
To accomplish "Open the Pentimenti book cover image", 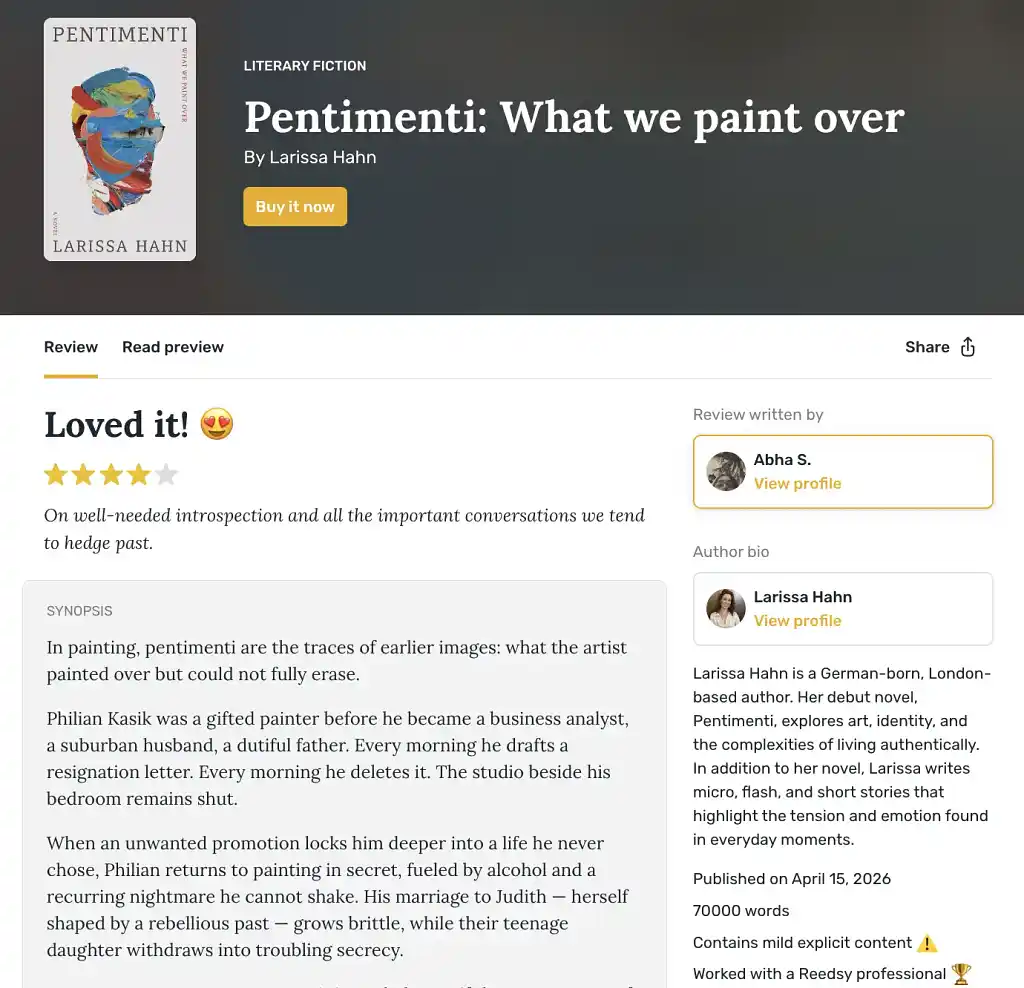I will tap(120, 139).
